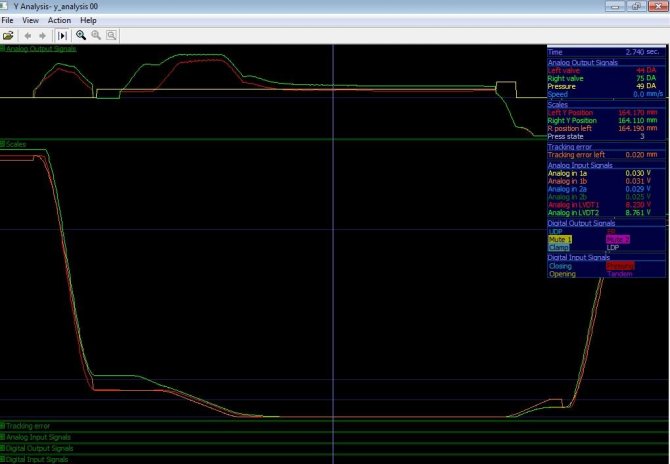
Task: Click the Tandem digital input entry
Action: (620, 274)
